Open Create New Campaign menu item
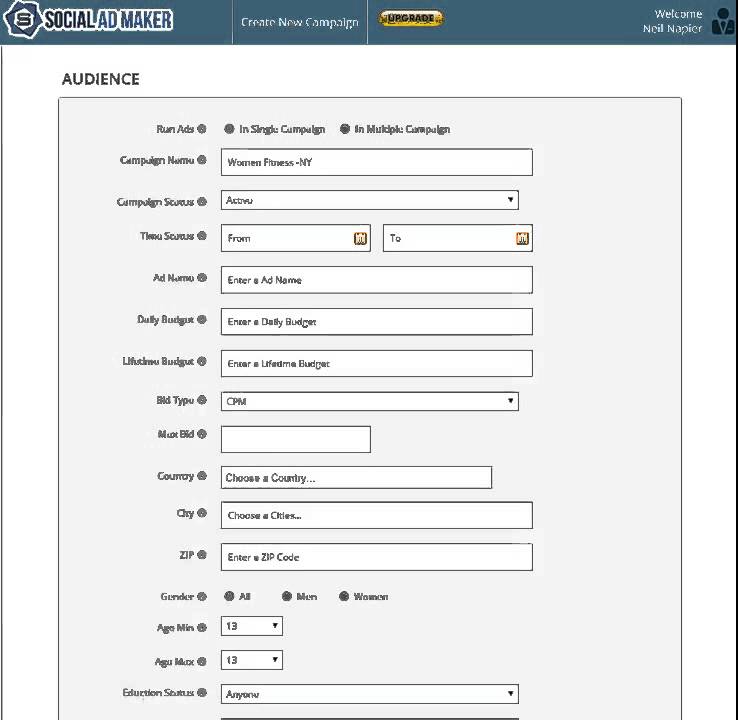The width and height of the screenshot is (738, 720). click(300, 22)
